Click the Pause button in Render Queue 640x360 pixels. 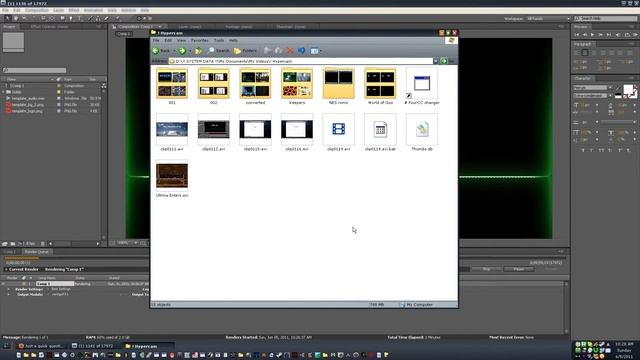coord(519,269)
